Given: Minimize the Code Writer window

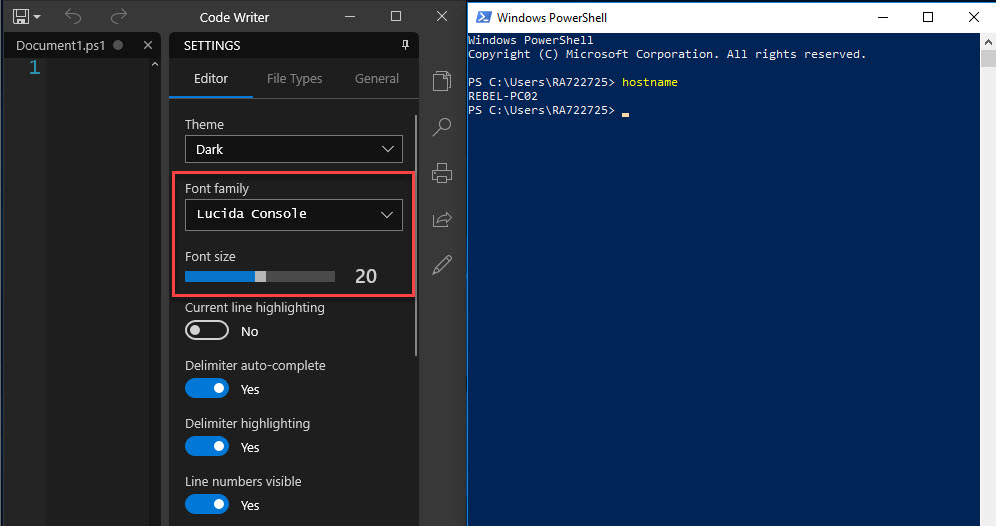Looking at the screenshot, I should tap(350, 17).
